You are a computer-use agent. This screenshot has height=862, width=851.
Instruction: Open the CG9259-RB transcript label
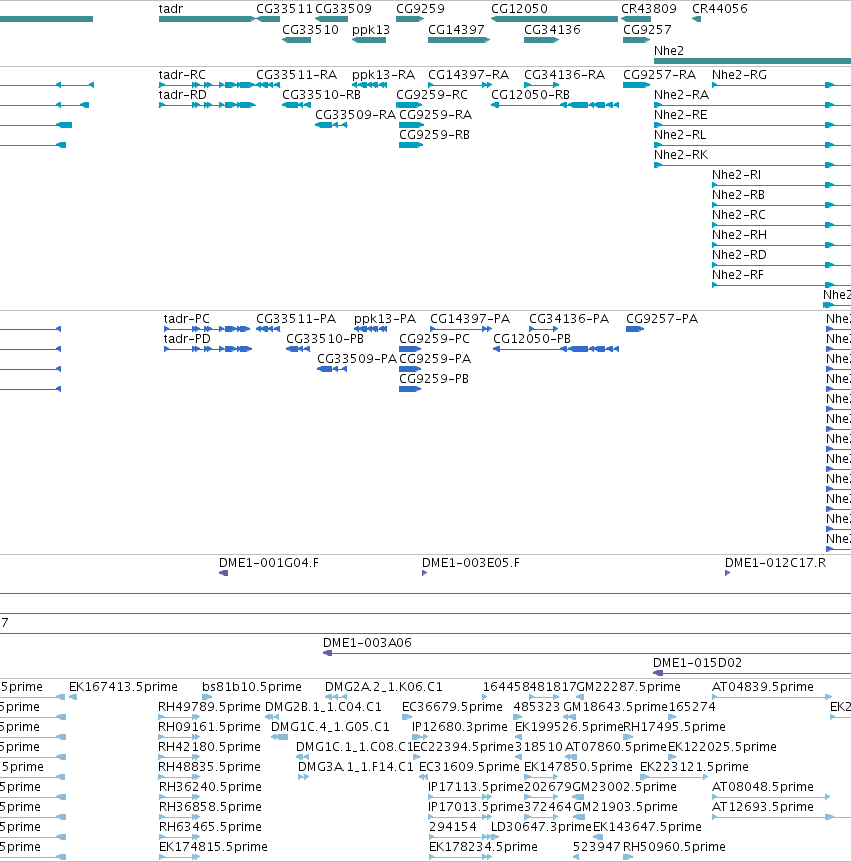pos(434,135)
